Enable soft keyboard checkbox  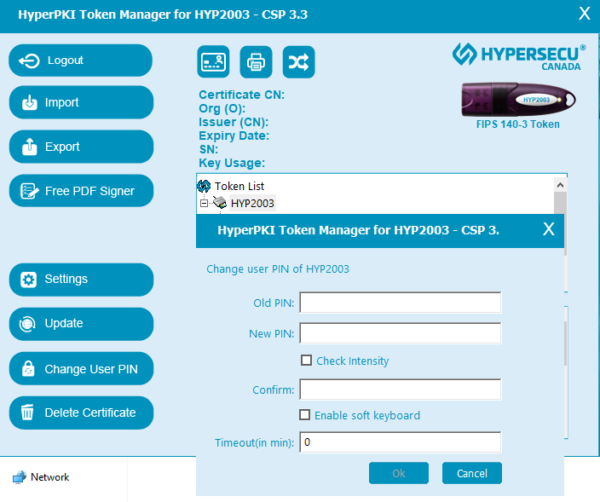(305, 415)
